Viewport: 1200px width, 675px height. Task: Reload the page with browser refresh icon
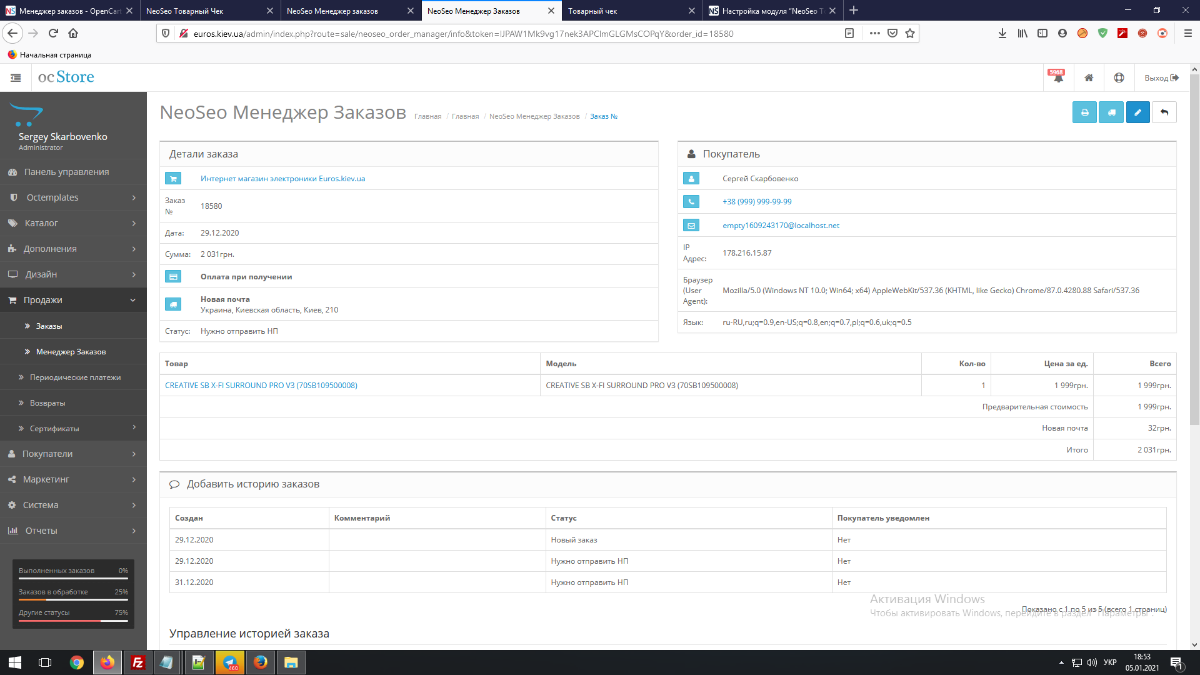[52, 33]
